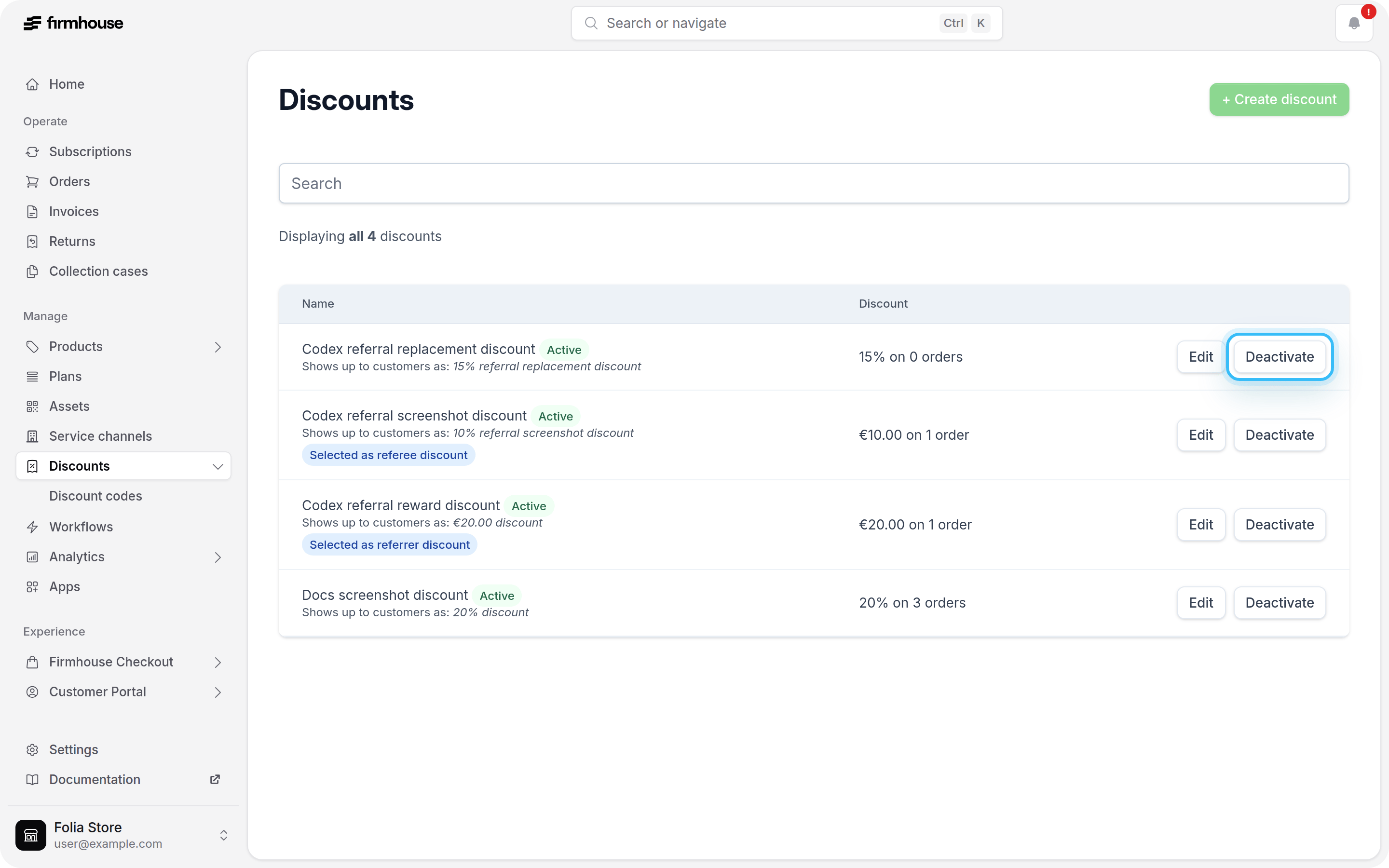Expand the Products submenu chevron
The height and width of the screenshot is (868, 1389).
click(218, 347)
